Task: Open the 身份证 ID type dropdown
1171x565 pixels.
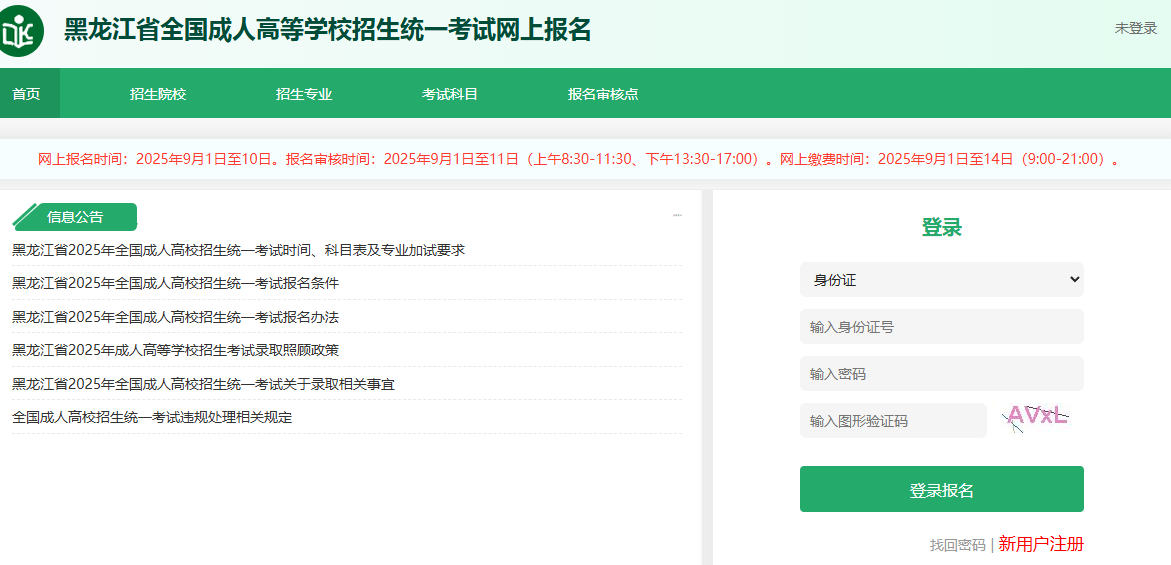Action: point(941,280)
